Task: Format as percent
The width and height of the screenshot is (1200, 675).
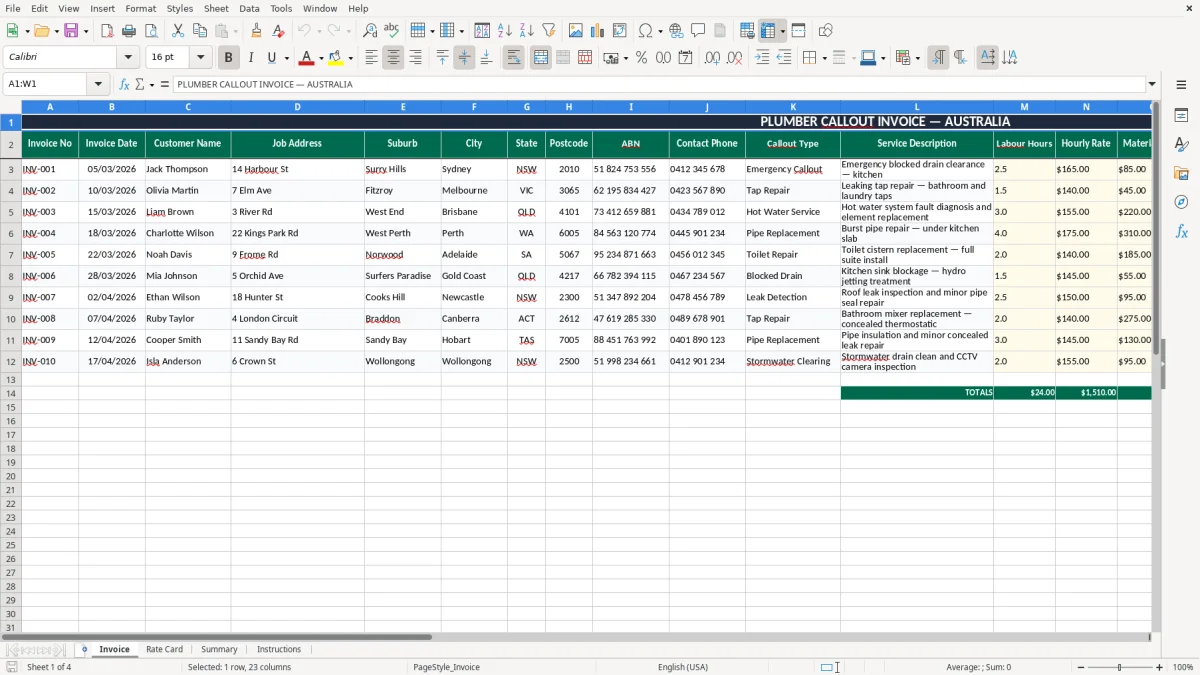Action: [641, 58]
